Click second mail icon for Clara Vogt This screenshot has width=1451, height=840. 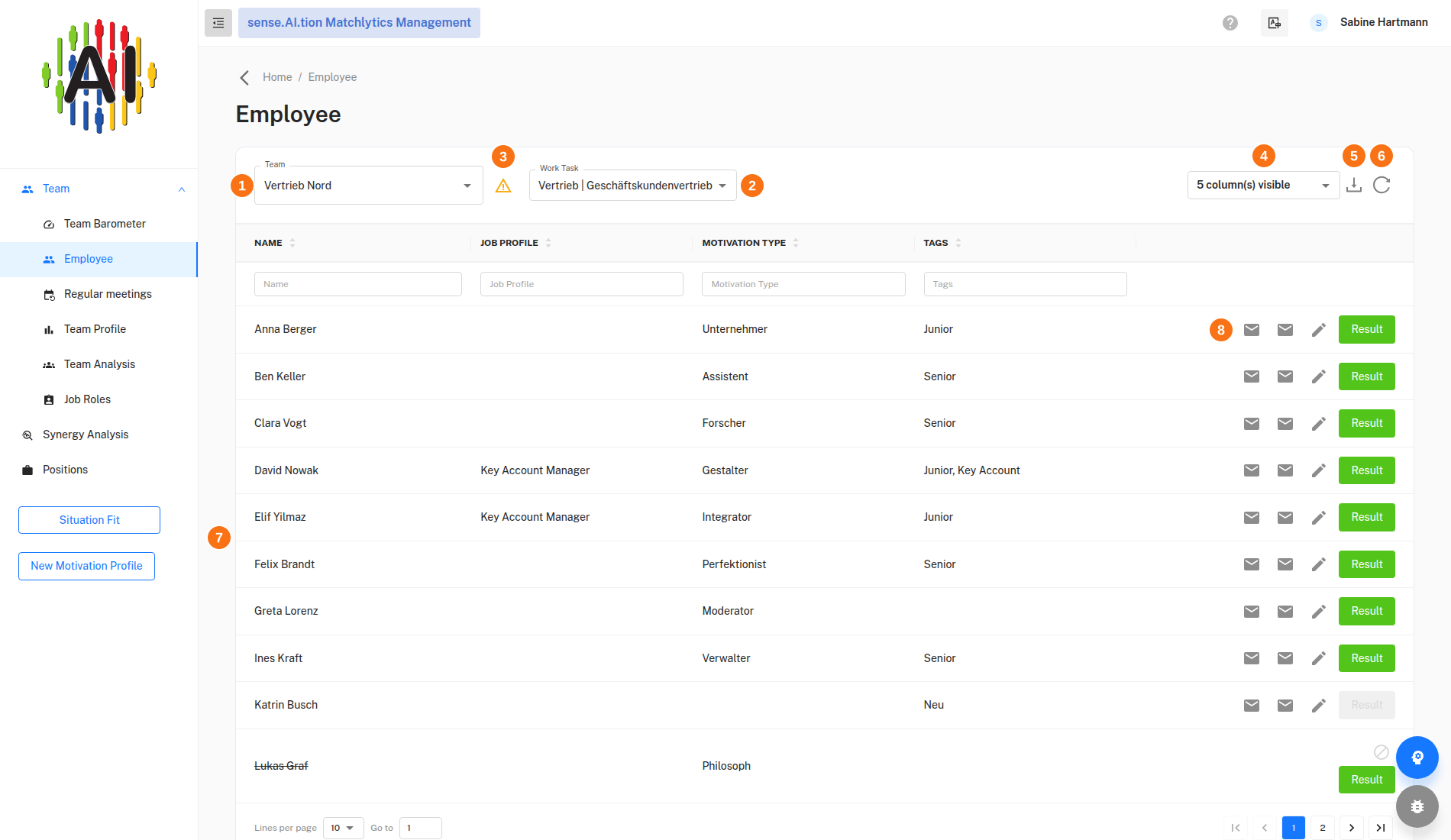(x=1285, y=424)
